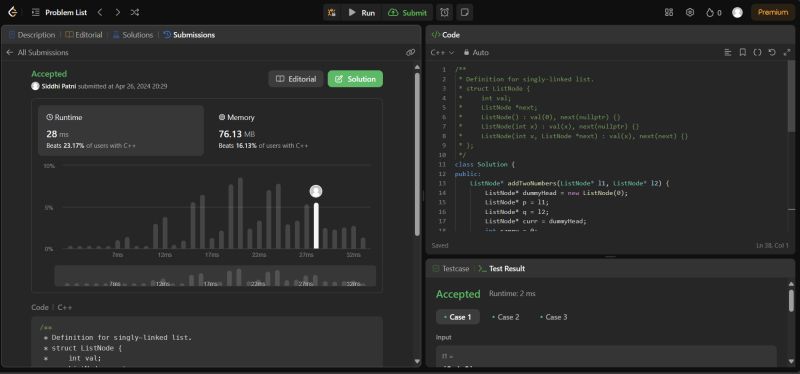
Task: Click the bookmark icon in editor
Action: (x=743, y=53)
